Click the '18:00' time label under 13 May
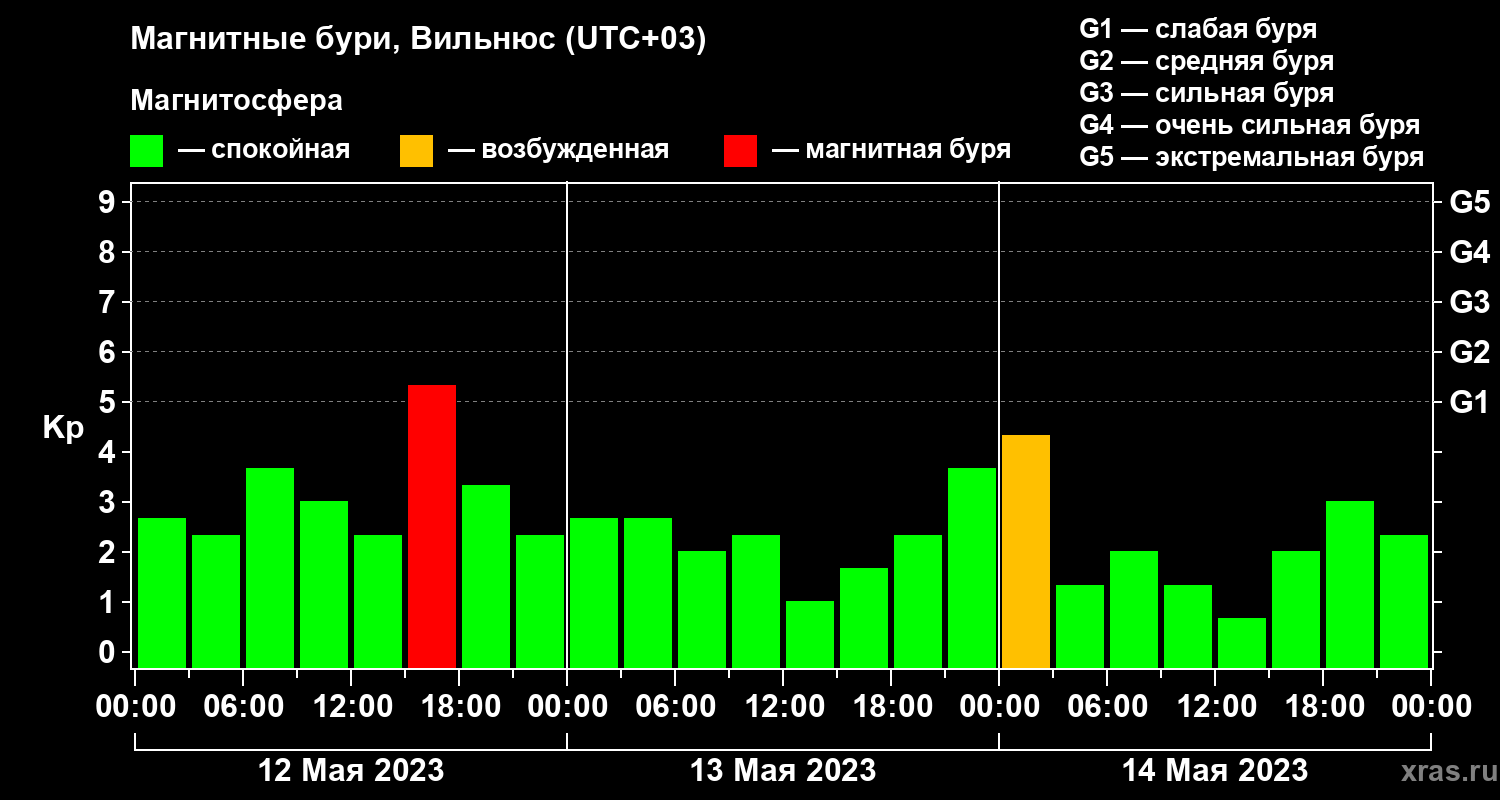 891,707
